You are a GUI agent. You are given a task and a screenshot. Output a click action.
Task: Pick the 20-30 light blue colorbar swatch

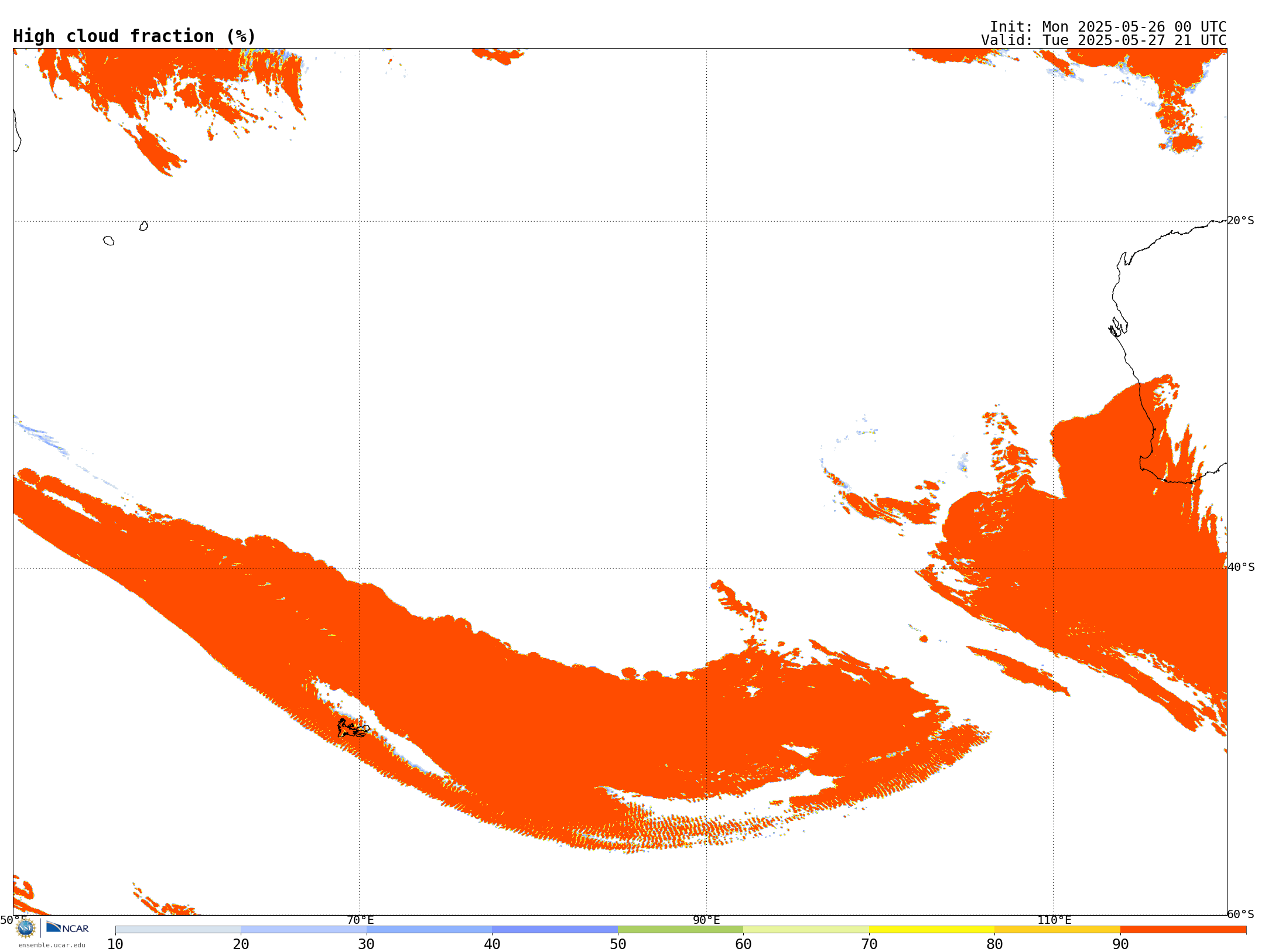tap(303, 930)
